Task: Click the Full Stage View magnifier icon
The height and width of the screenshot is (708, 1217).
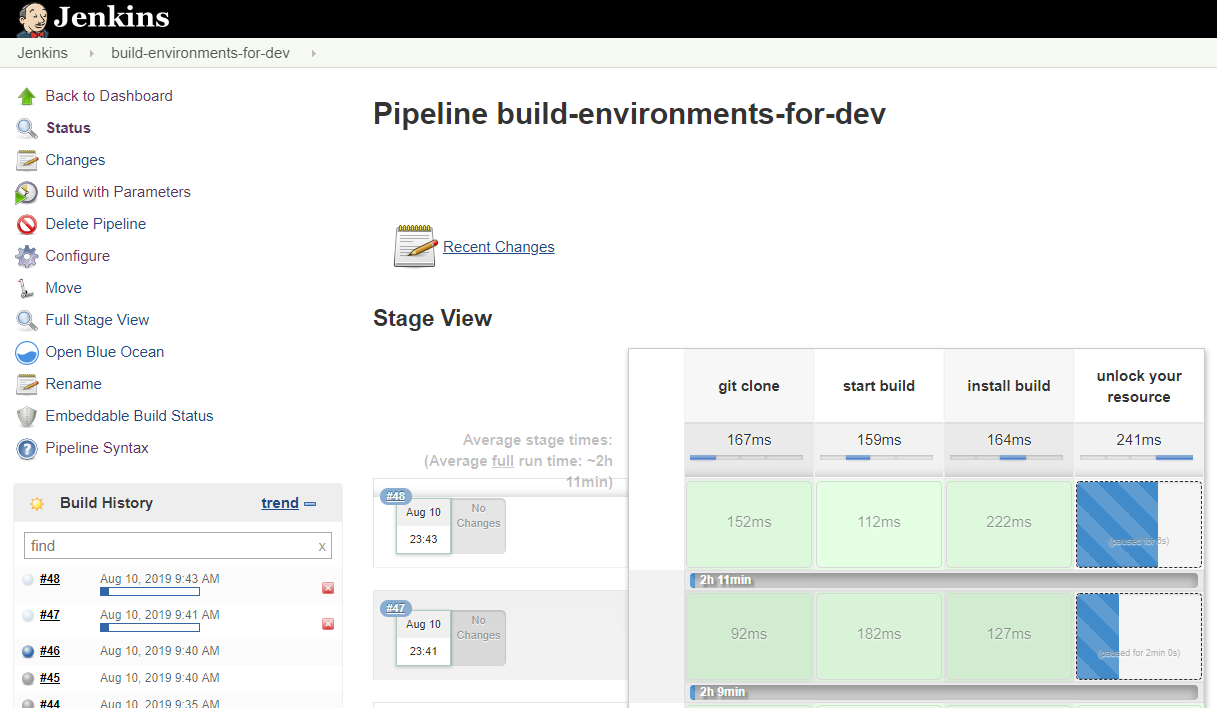Action: pos(27,320)
